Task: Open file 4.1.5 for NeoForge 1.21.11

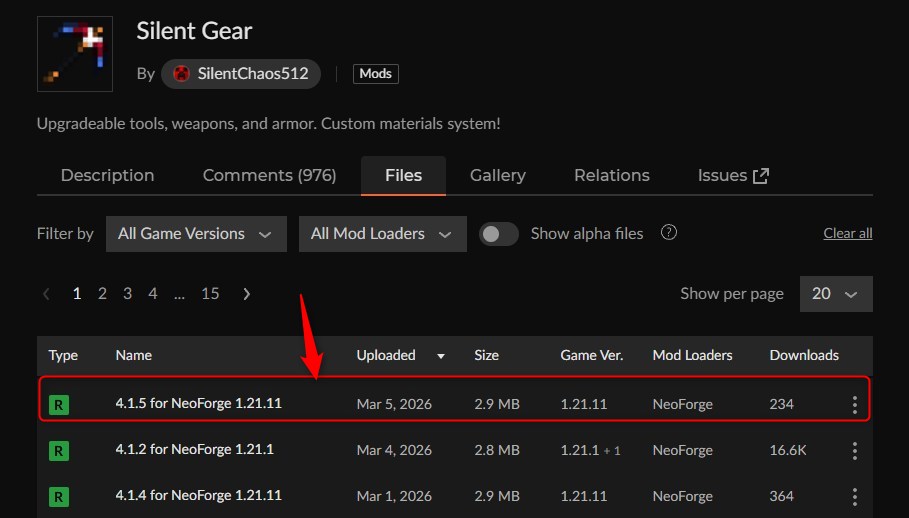Action: tap(198, 403)
